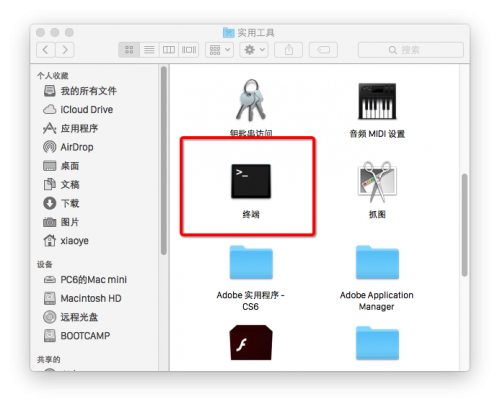Go forward with the forward arrow

coord(65,50)
